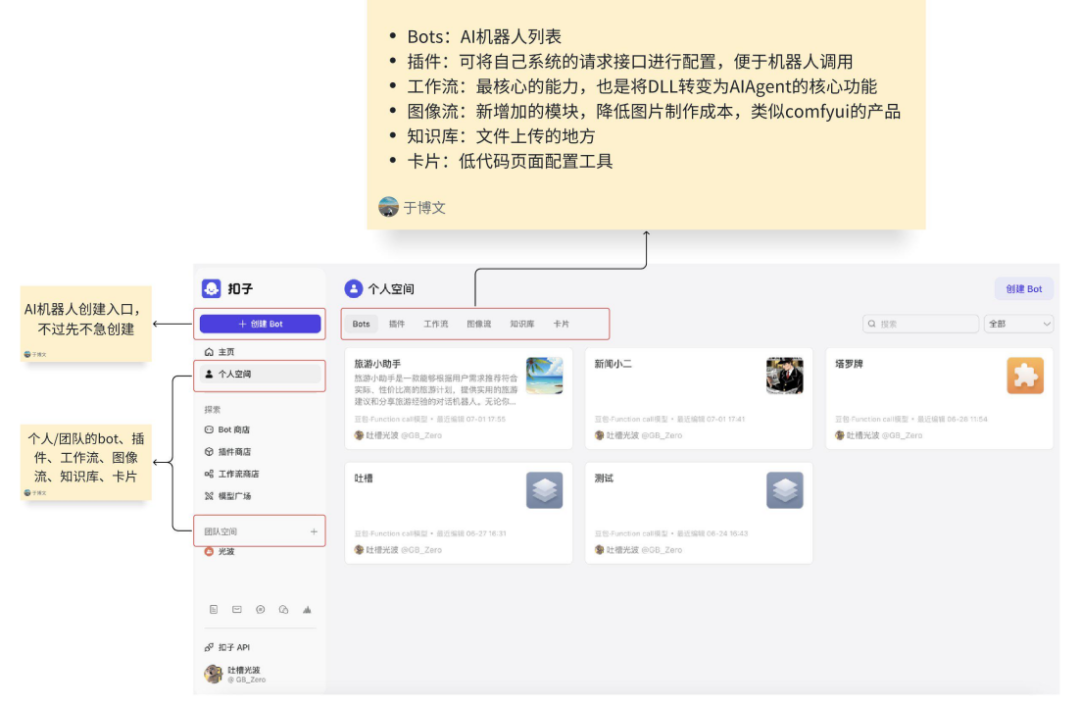Switch to the 插件 tab
Image resolution: width=1080 pixels, height=706 pixels.
click(397, 324)
